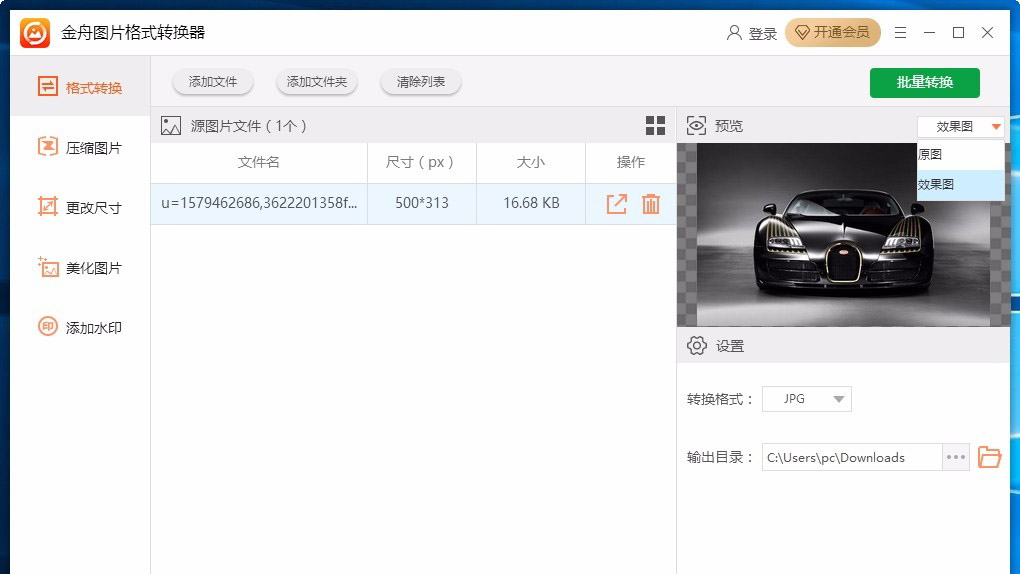Choose 原图 from the preview dropdown
This screenshot has width=1020, height=574.
[961, 155]
